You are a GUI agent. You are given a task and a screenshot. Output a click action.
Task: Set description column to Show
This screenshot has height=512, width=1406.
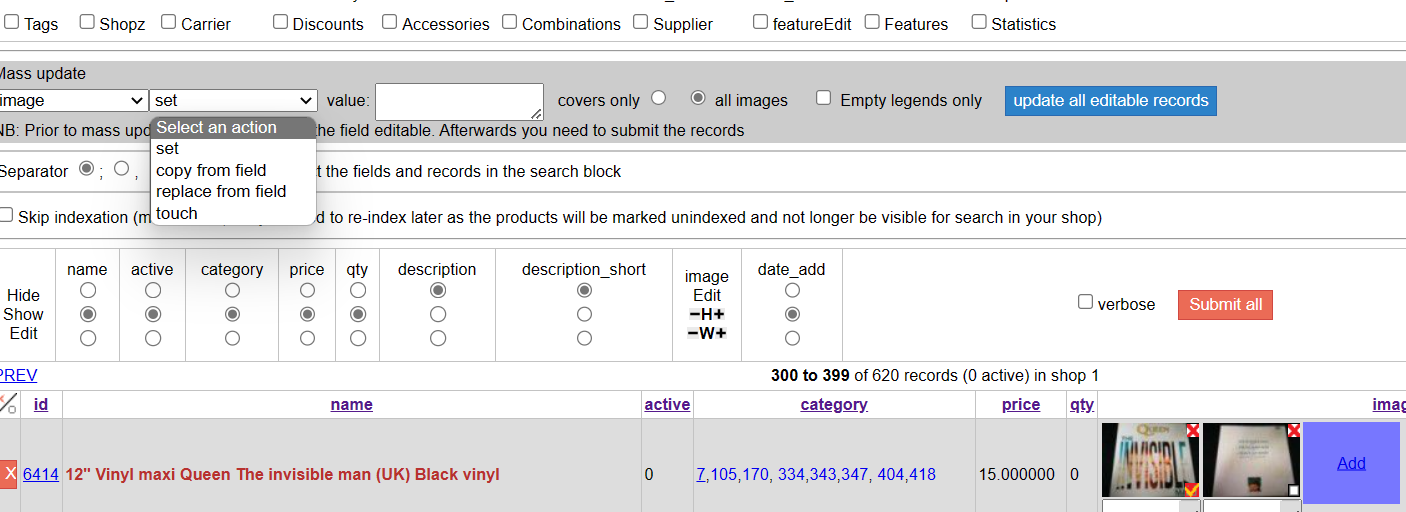click(x=437, y=314)
